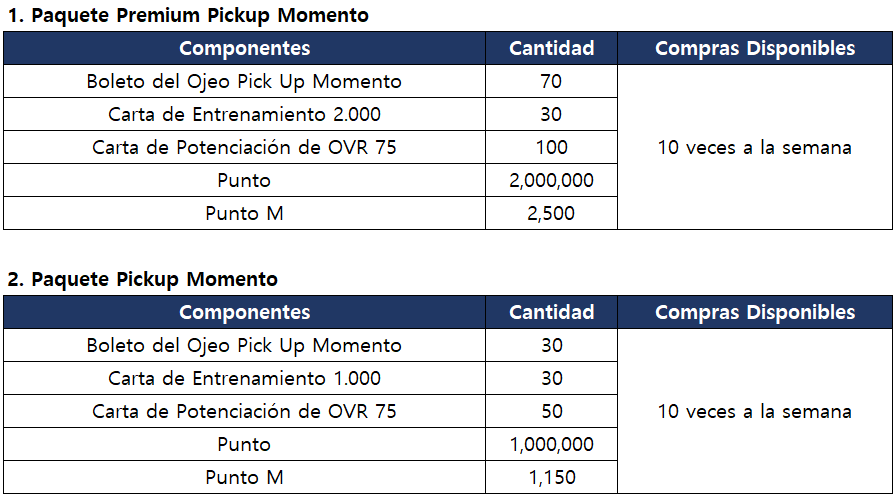Image resolution: width=895 pixels, height=497 pixels.
Task: Select the Carta de Entrenamiento 1.000 cell
Action: click(244, 378)
